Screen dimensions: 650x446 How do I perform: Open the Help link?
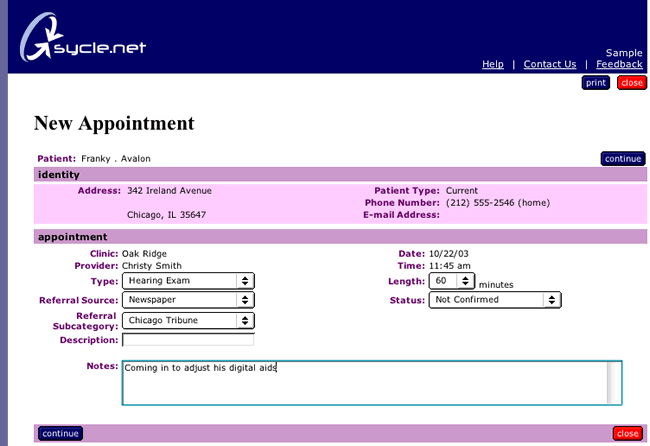(493, 64)
